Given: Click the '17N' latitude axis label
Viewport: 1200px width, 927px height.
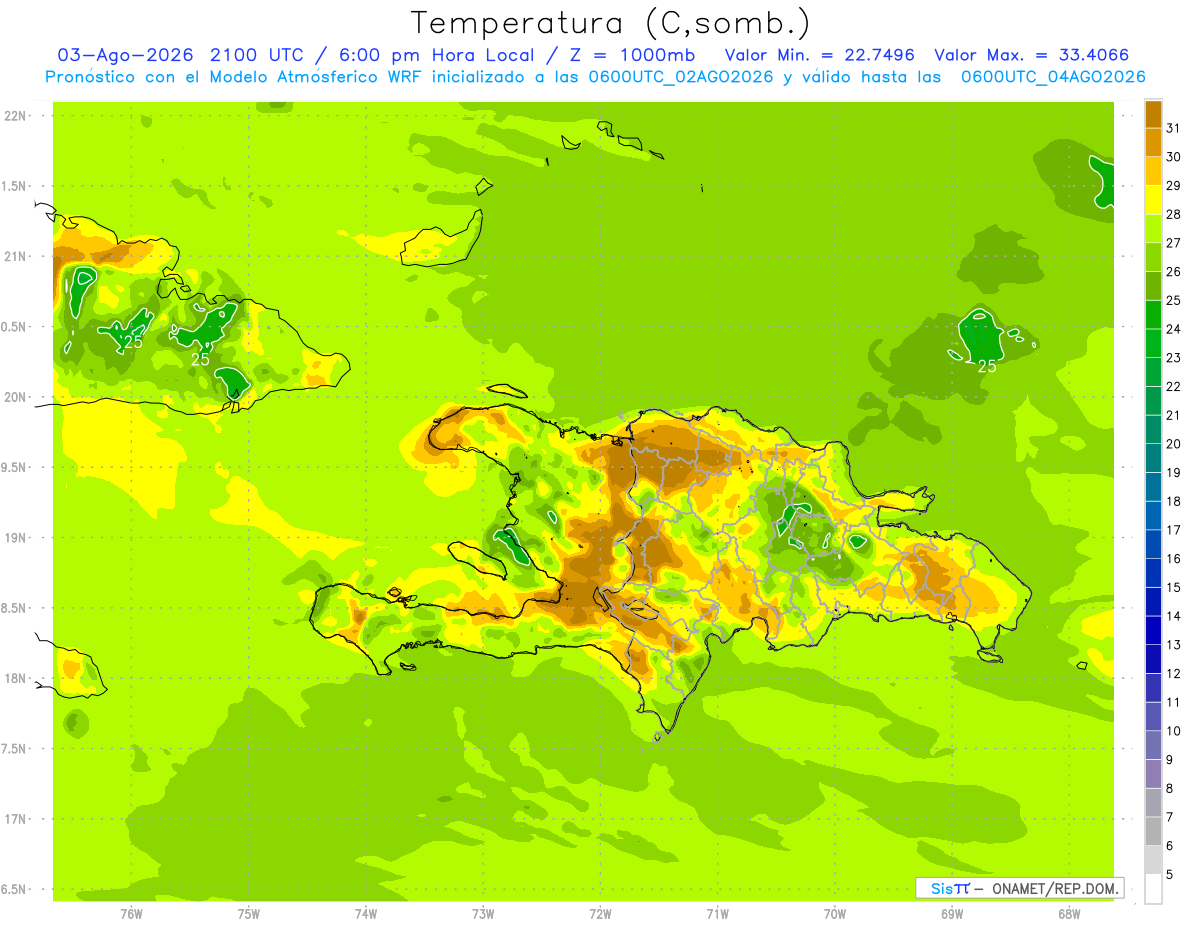Looking at the screenshot, I should [14, 819].
